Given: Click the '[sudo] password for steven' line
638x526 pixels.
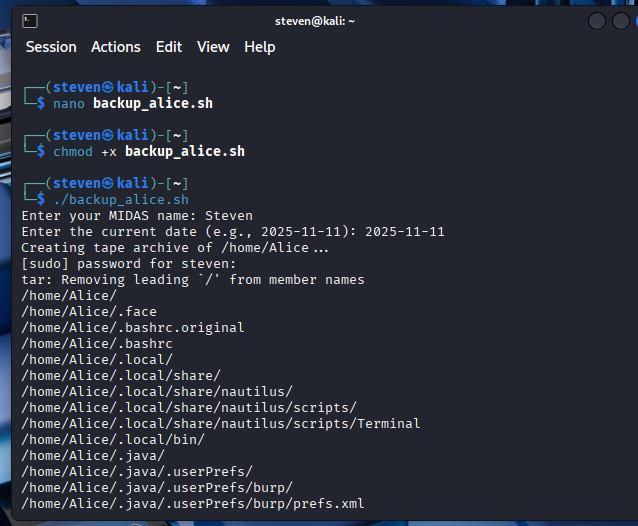Looking at the screenshot, I should pyautogui.click(x=128, y=263).
